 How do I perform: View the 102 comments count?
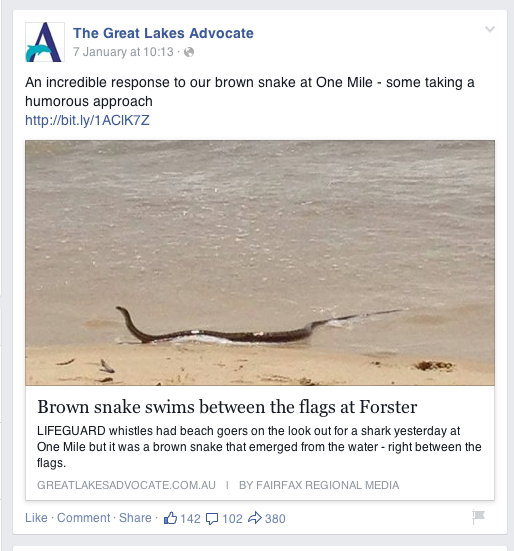click(x=232, y=519)
